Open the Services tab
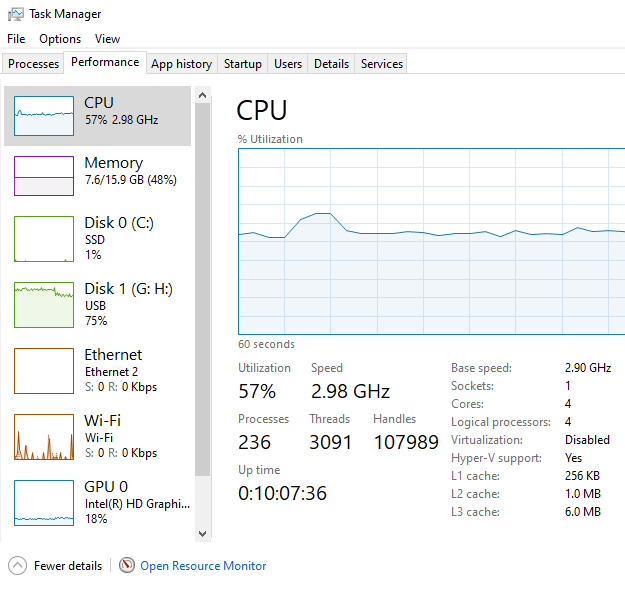 coord(381,64)
